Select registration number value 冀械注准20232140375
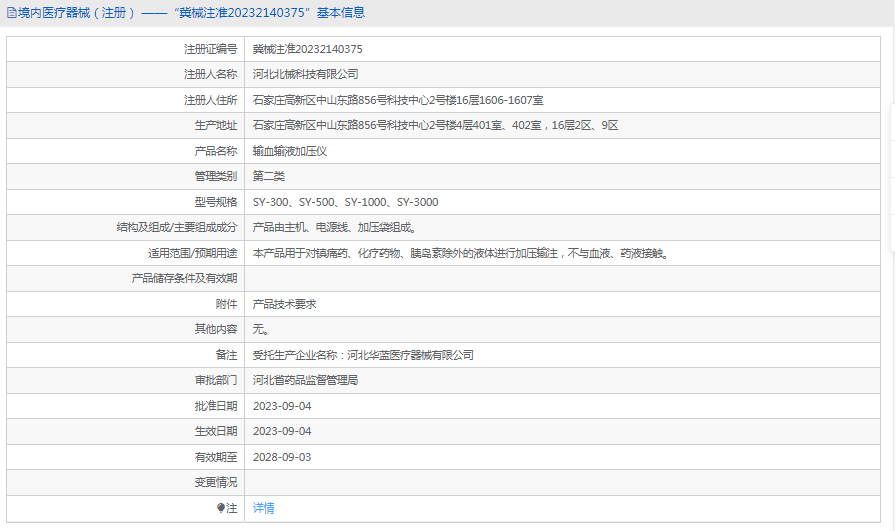 click(x=307, y=49)
